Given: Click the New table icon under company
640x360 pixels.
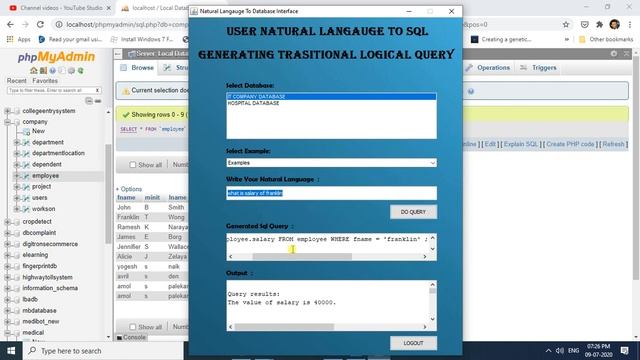Looking at the screenshot, I should point(27,131).
